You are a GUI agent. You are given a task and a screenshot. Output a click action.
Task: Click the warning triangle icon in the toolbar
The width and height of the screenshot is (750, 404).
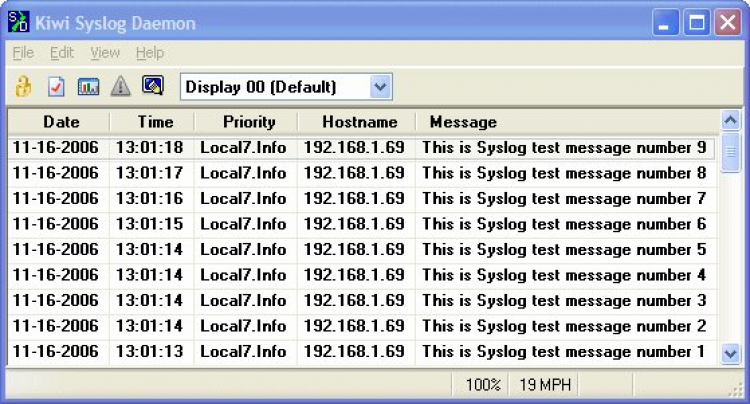tap(120, 87)
